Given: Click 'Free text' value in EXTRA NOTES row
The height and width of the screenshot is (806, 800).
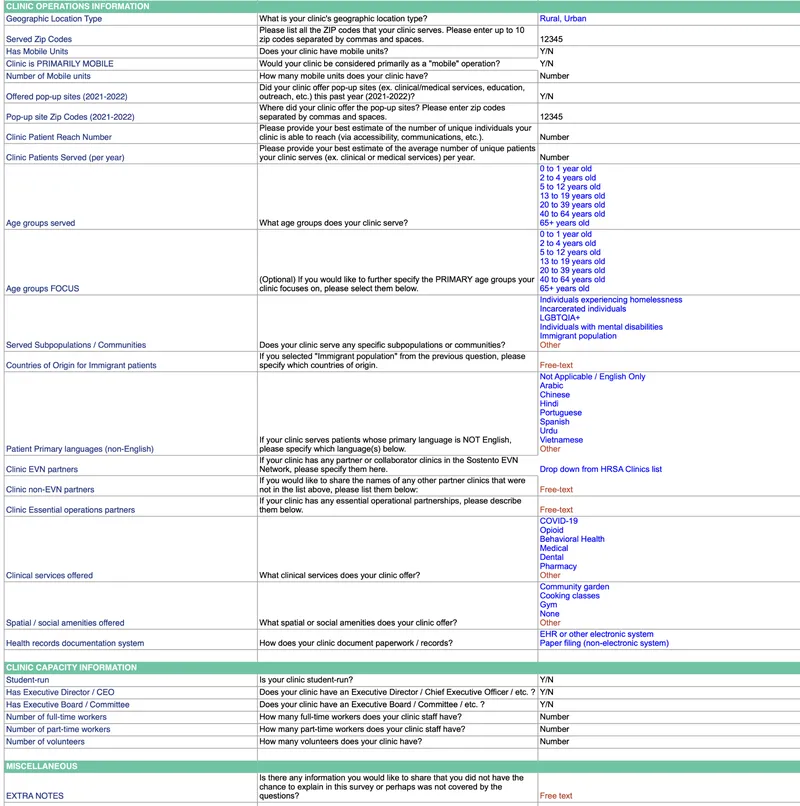Looking at the screenshot, I should tap(556, 796).
